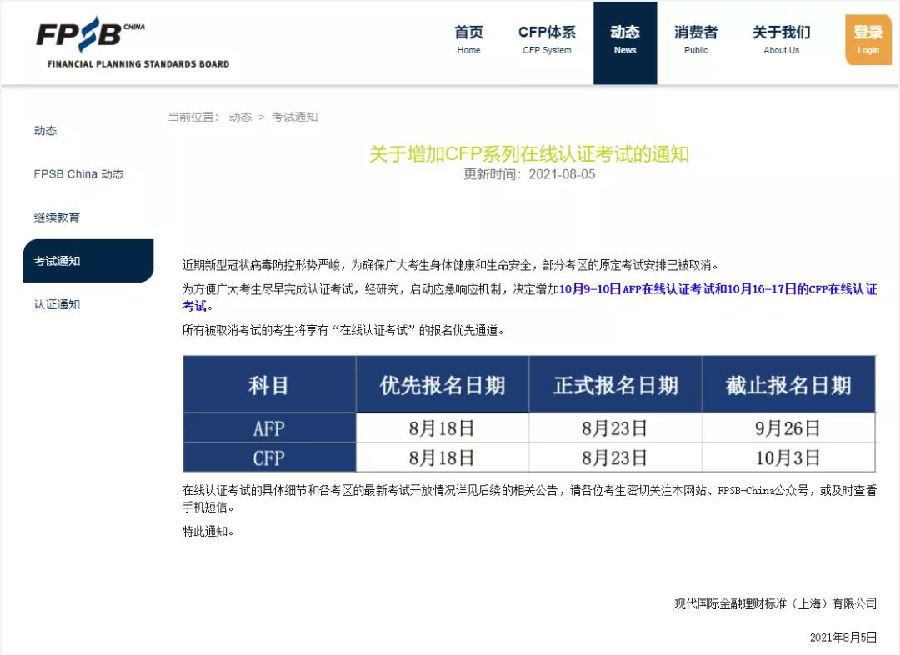Click the 科目 table header
Viewport: 900px width, 655px height.
(269, 384)
